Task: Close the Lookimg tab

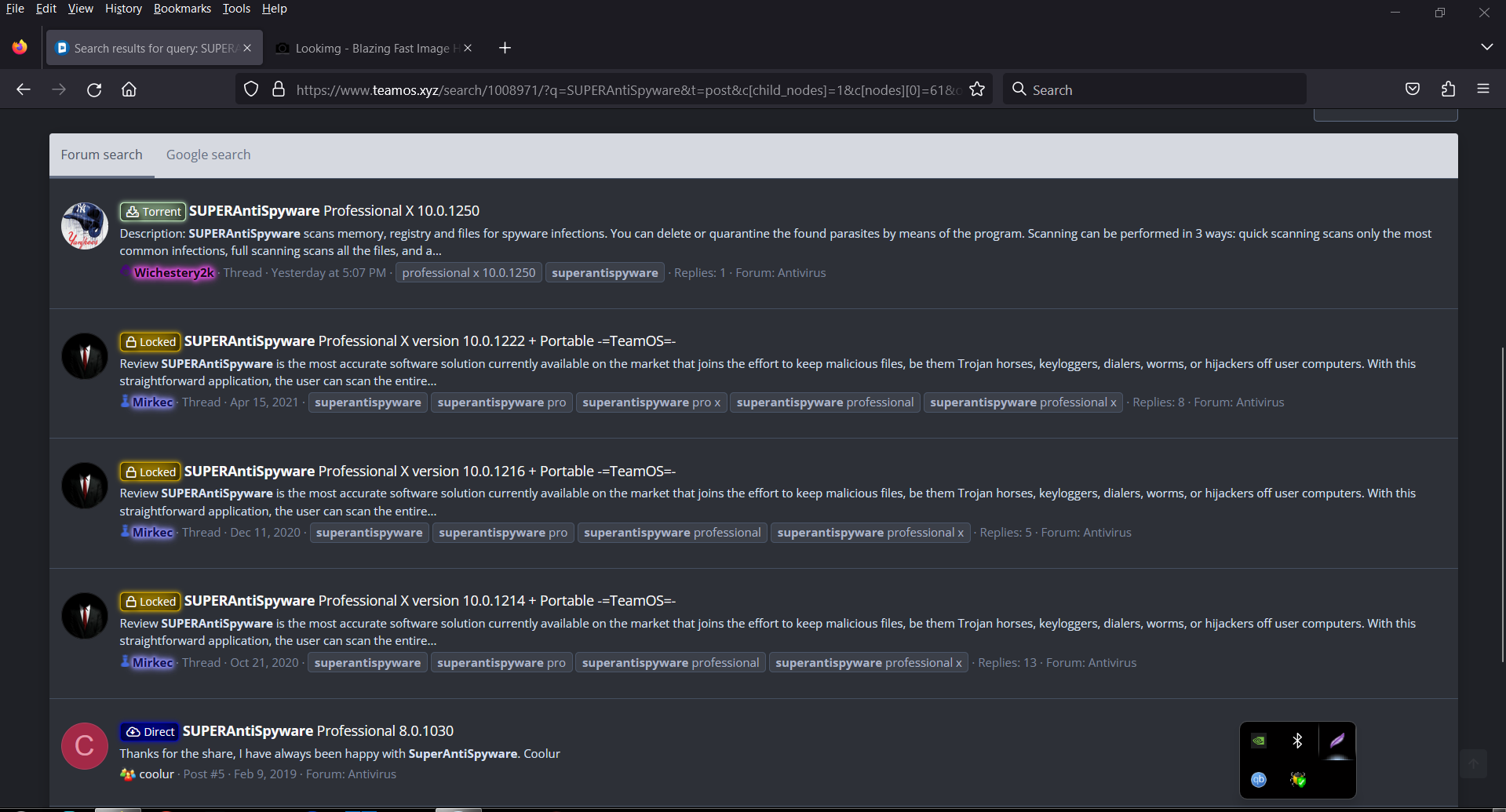Action: [x=468, y=48]
